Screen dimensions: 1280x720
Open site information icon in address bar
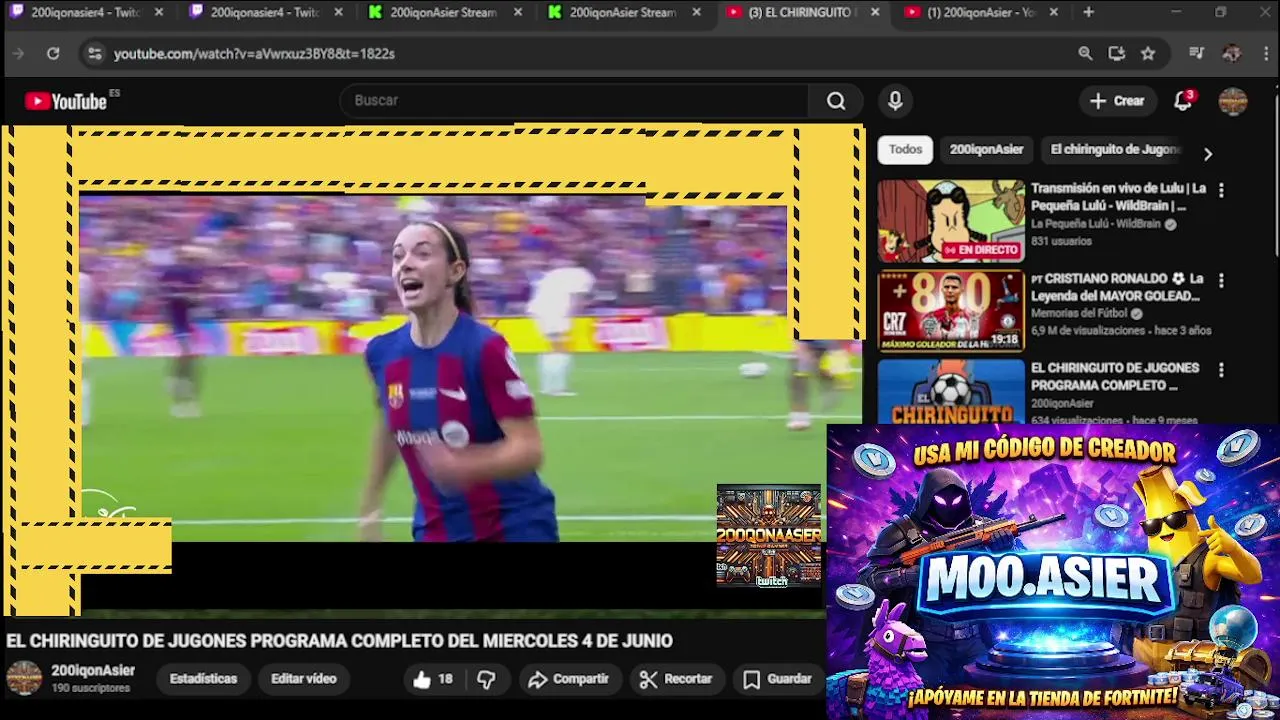[94, 54]
